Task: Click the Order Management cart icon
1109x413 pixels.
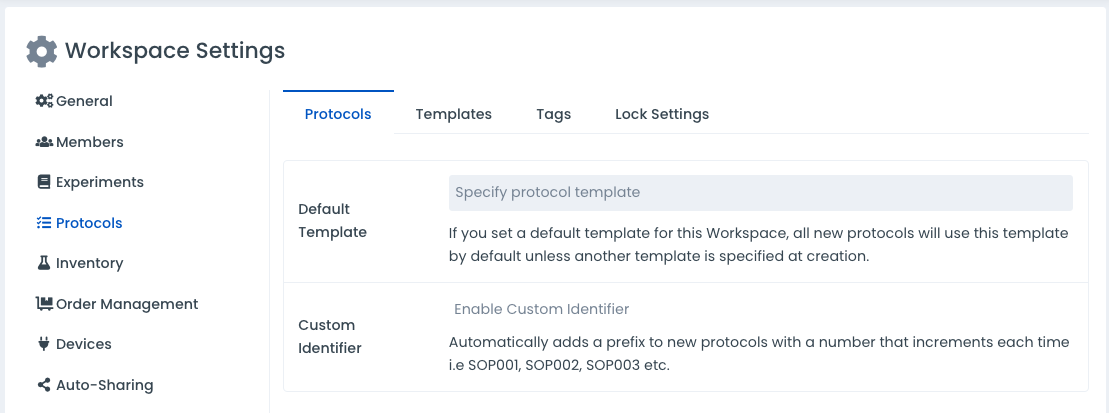Action: point(44,304)
